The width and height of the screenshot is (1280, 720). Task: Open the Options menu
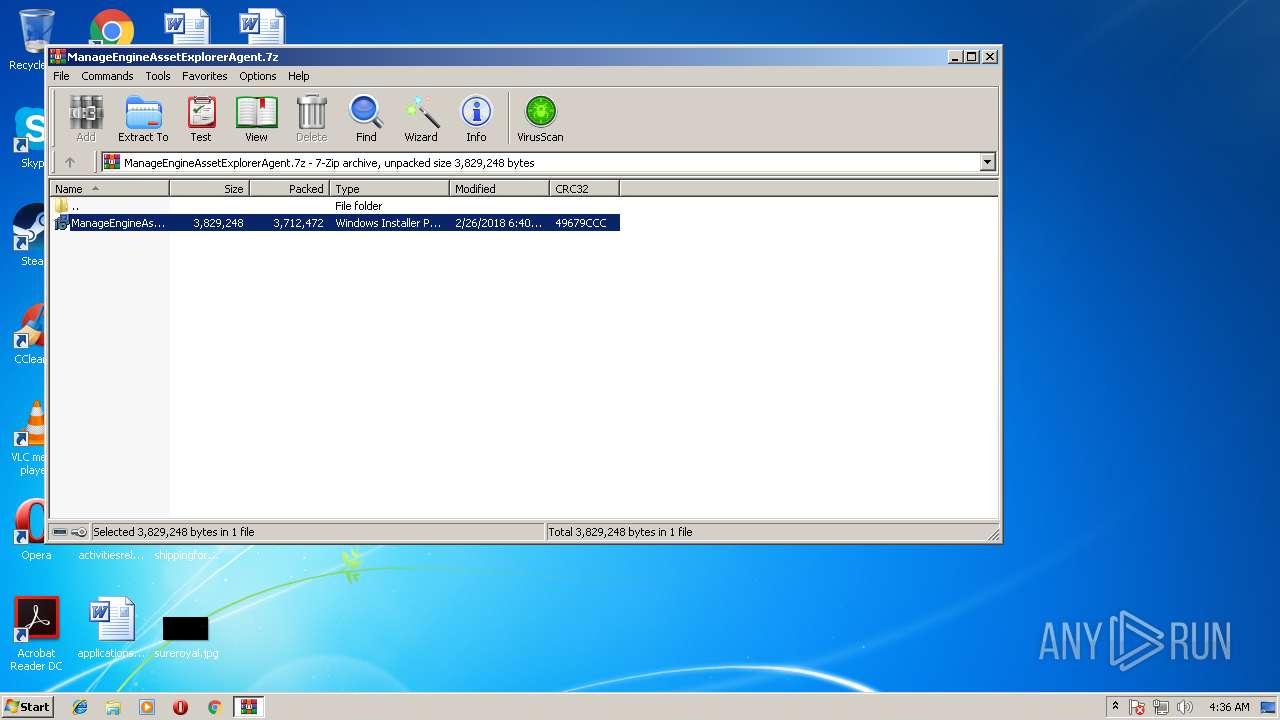pyautogui.click(x=257, y=76)
